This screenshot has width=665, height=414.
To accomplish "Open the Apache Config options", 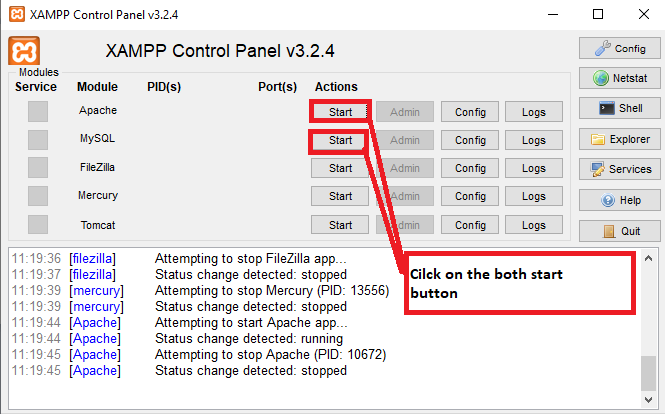I will pyautogui.click(x=470, y=112).
